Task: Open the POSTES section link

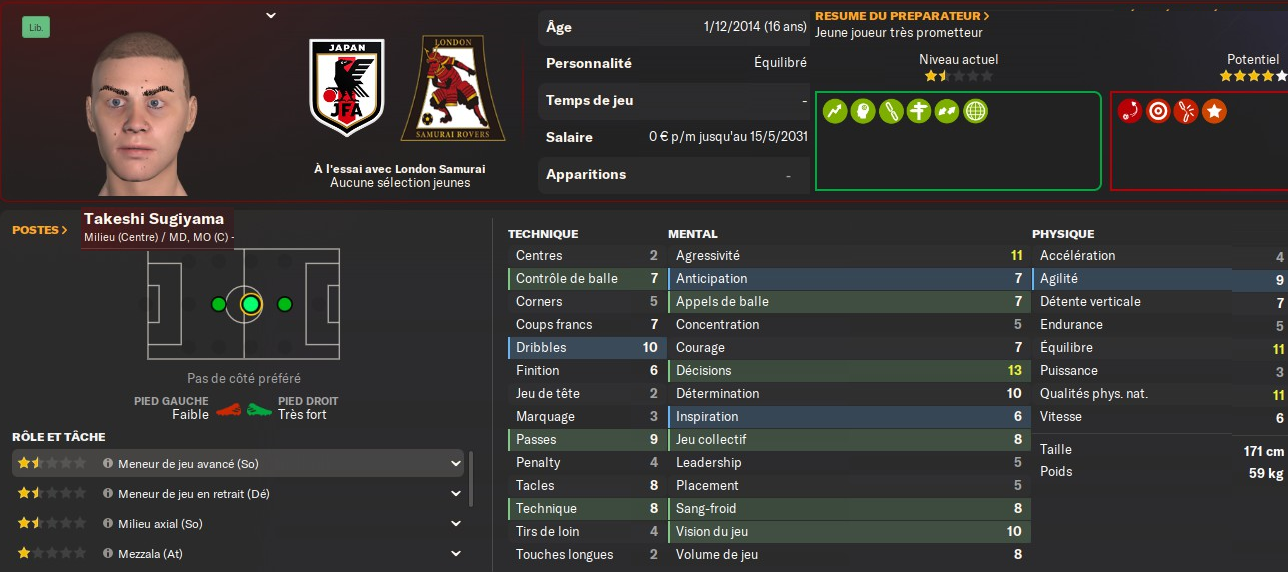Action: coord(40,230)
